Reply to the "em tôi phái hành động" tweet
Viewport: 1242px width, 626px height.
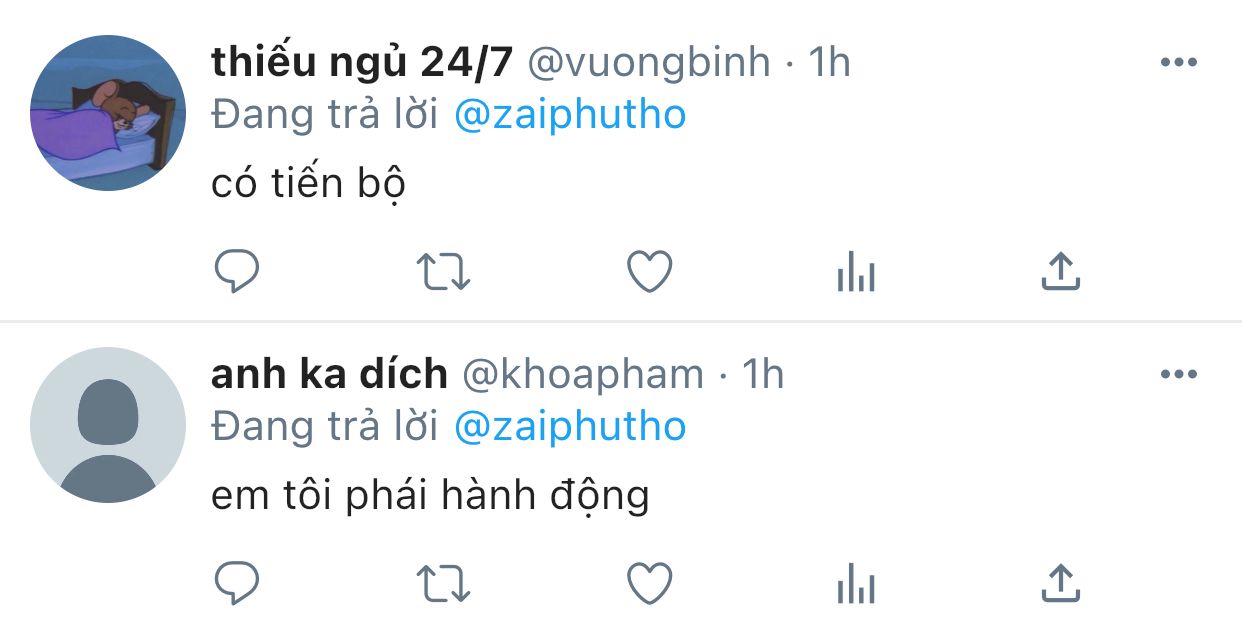[x=237, y=583]
